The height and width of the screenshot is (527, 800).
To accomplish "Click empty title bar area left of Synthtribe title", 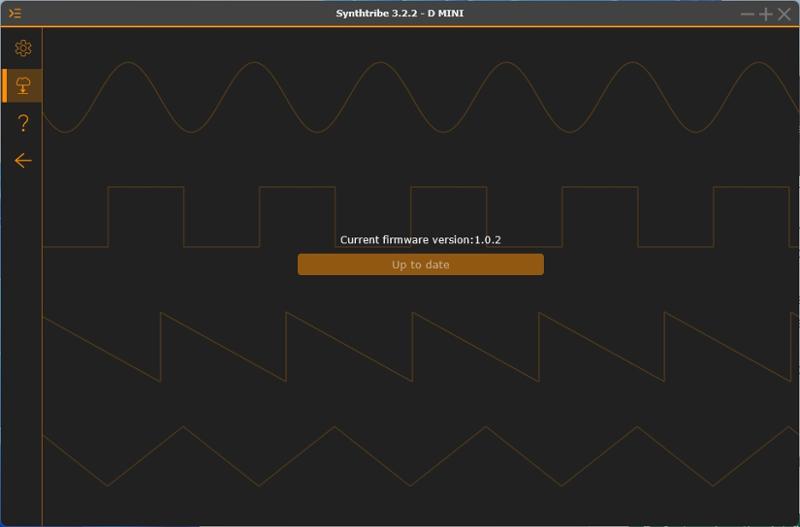I will [179, 13].
